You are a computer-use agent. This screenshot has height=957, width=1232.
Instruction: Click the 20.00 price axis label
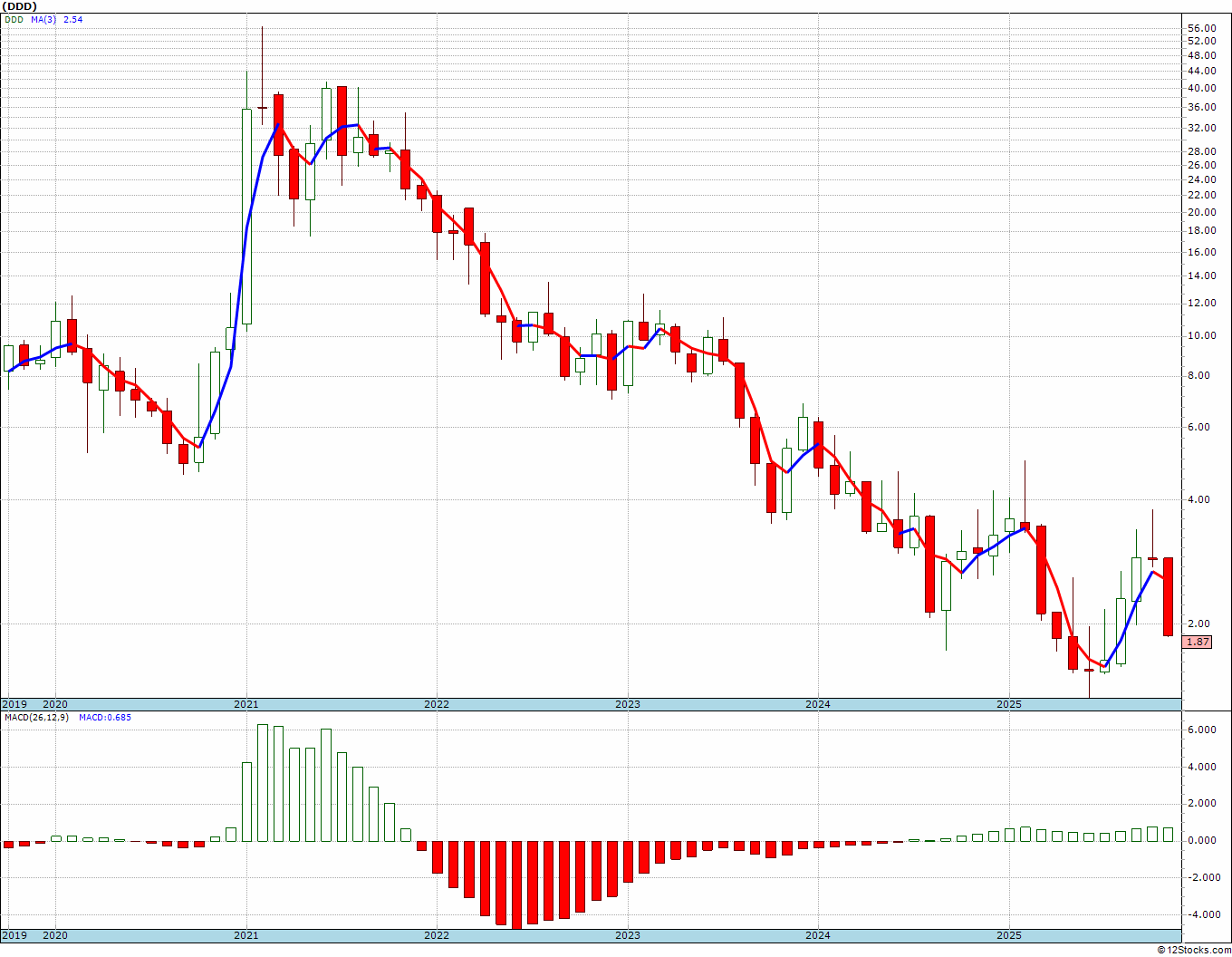pos(1201,212)
